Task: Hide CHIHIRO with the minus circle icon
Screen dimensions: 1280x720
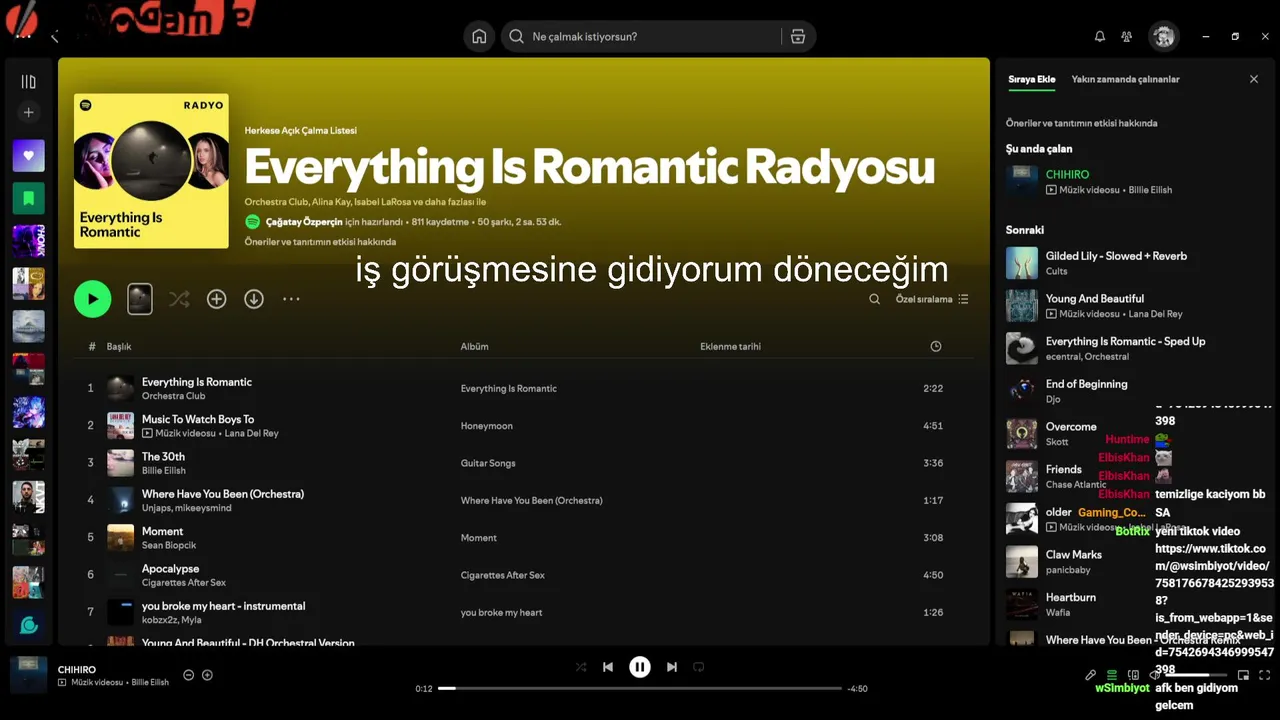Action: [188, 675]
